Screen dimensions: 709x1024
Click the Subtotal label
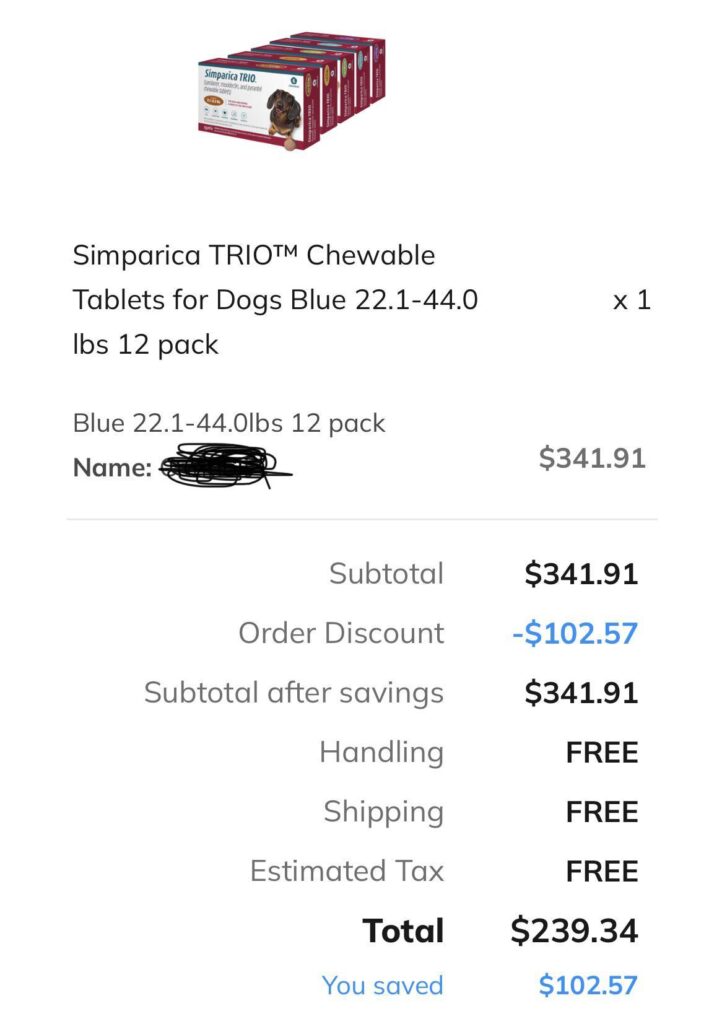386,573
